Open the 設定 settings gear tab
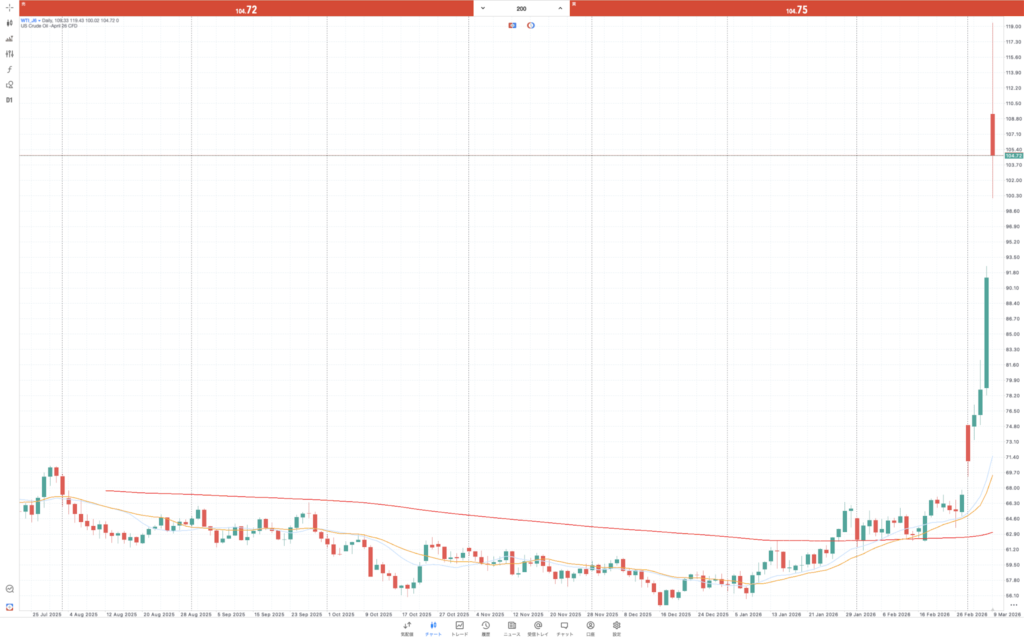This screenshot has height=640, width=1024. tap(616, 628)
